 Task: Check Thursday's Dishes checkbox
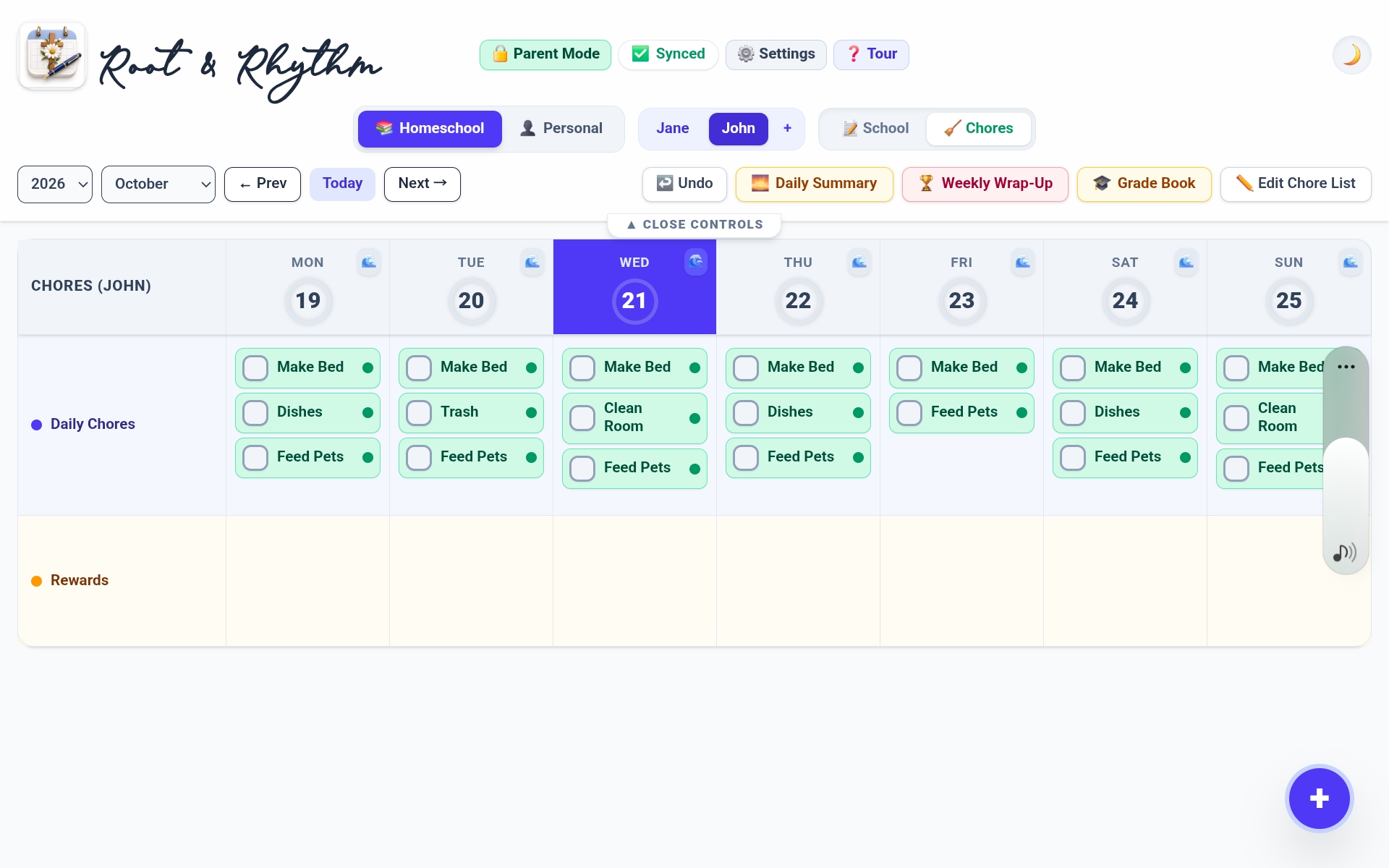(x=746, y=412)
